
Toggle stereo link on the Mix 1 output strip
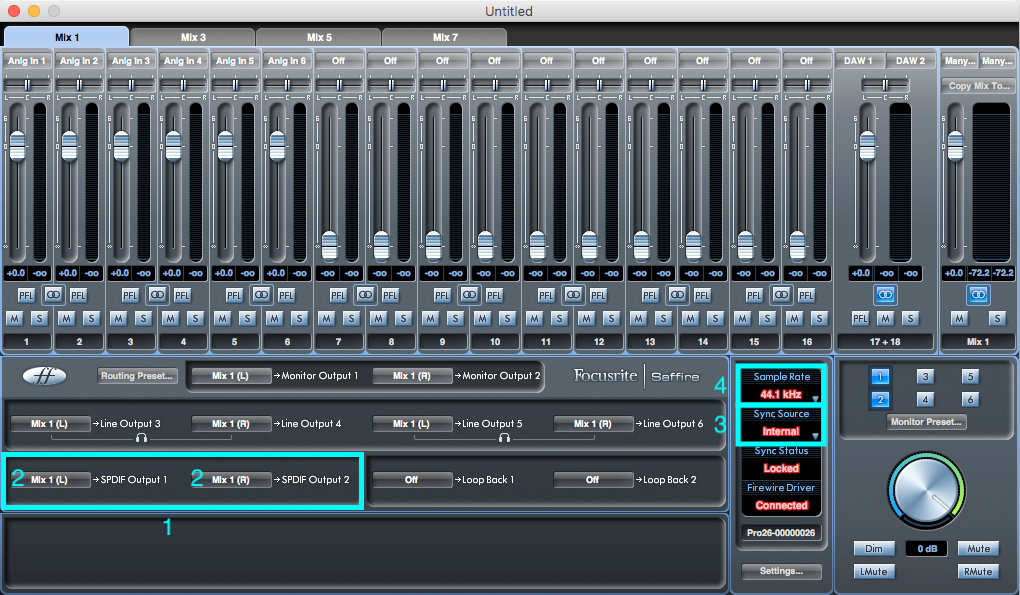point(978,295)
